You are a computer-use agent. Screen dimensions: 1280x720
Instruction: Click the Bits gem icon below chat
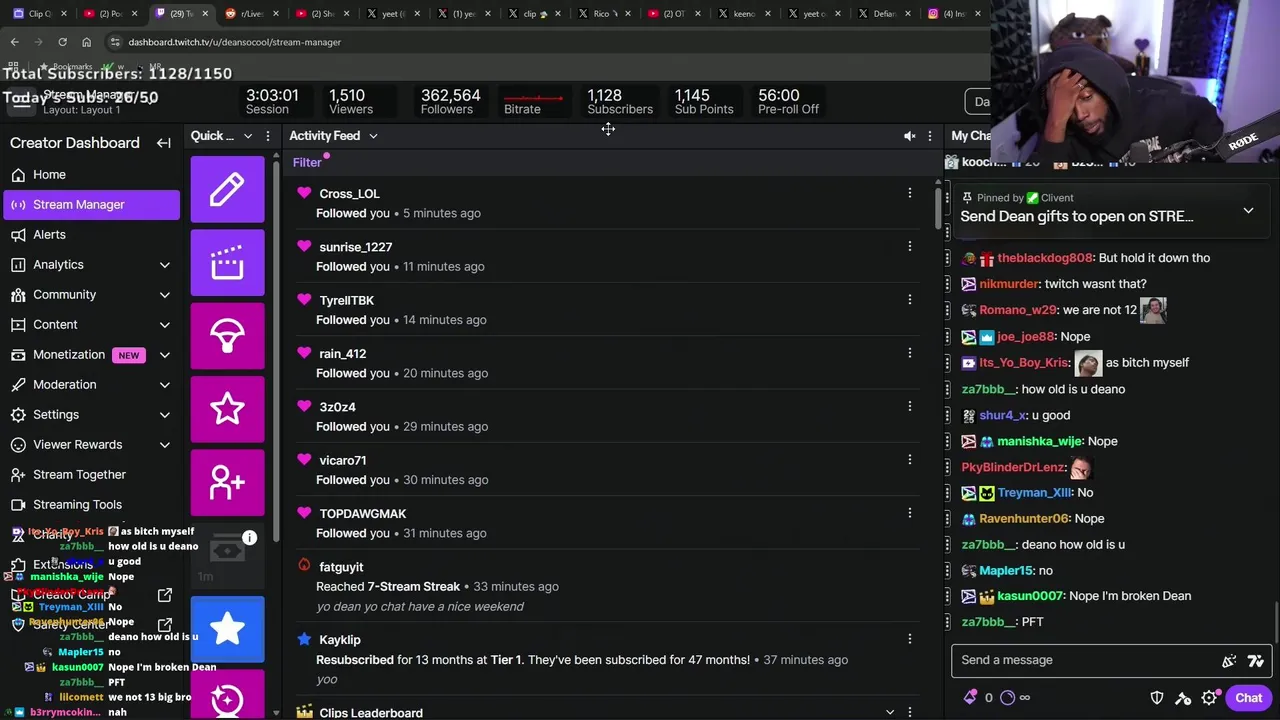pos(970,698)
